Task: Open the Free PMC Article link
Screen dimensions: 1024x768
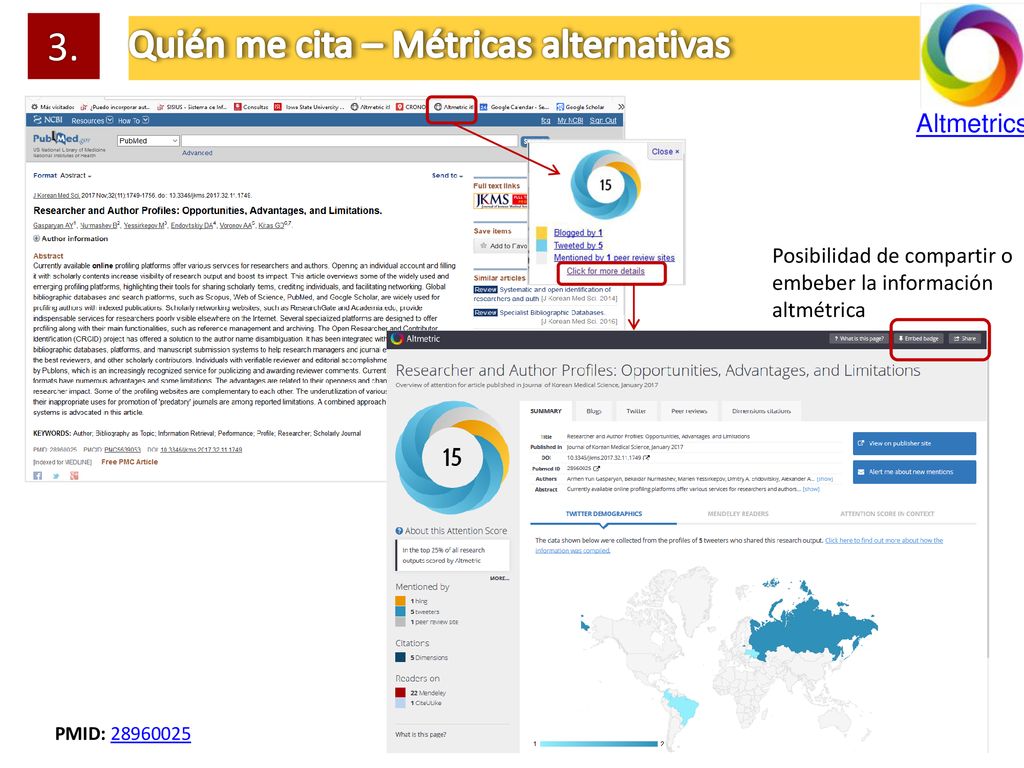Action: pos(129,462)
